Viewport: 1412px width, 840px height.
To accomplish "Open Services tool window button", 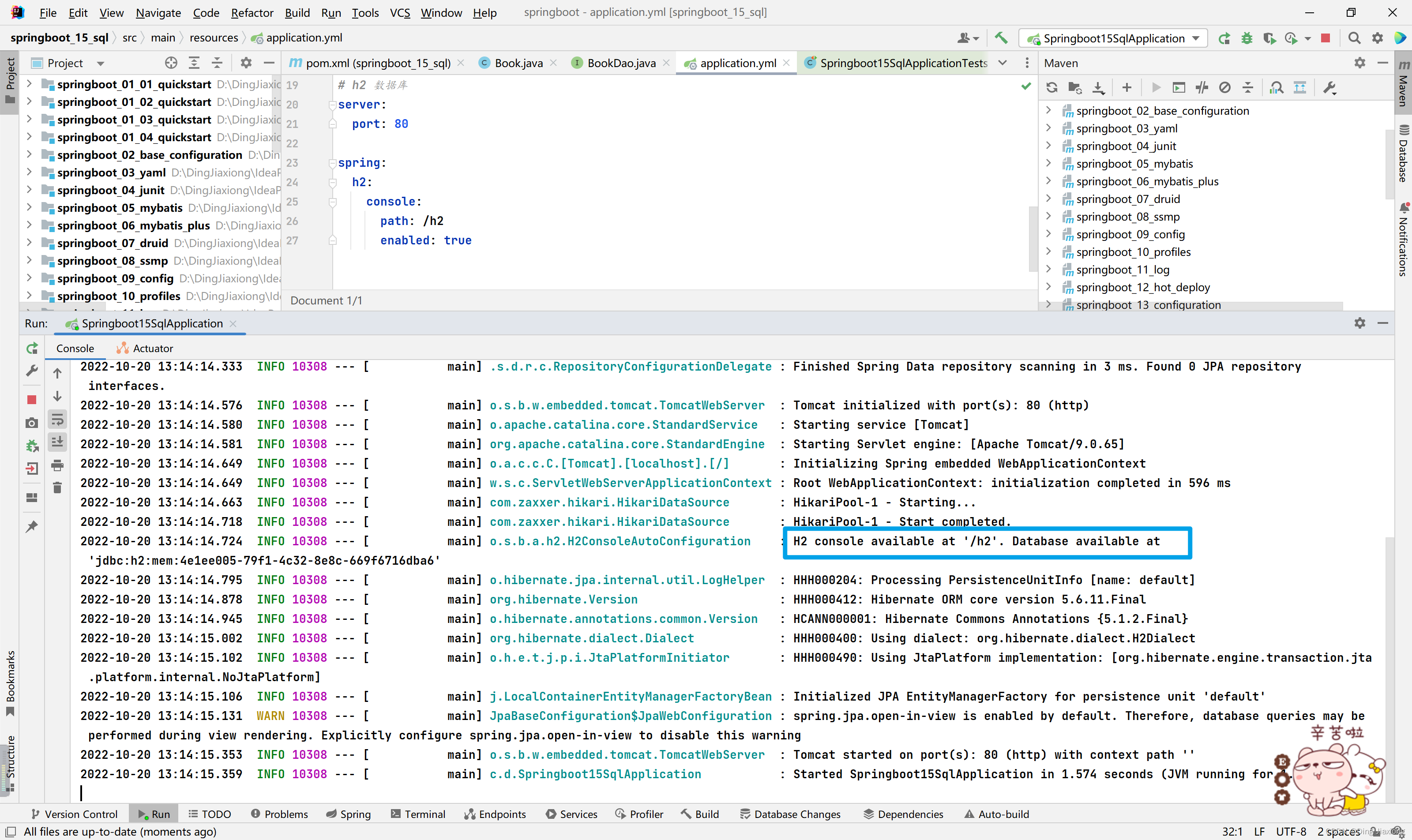I will pyautogui.click(x=572, y=814).
